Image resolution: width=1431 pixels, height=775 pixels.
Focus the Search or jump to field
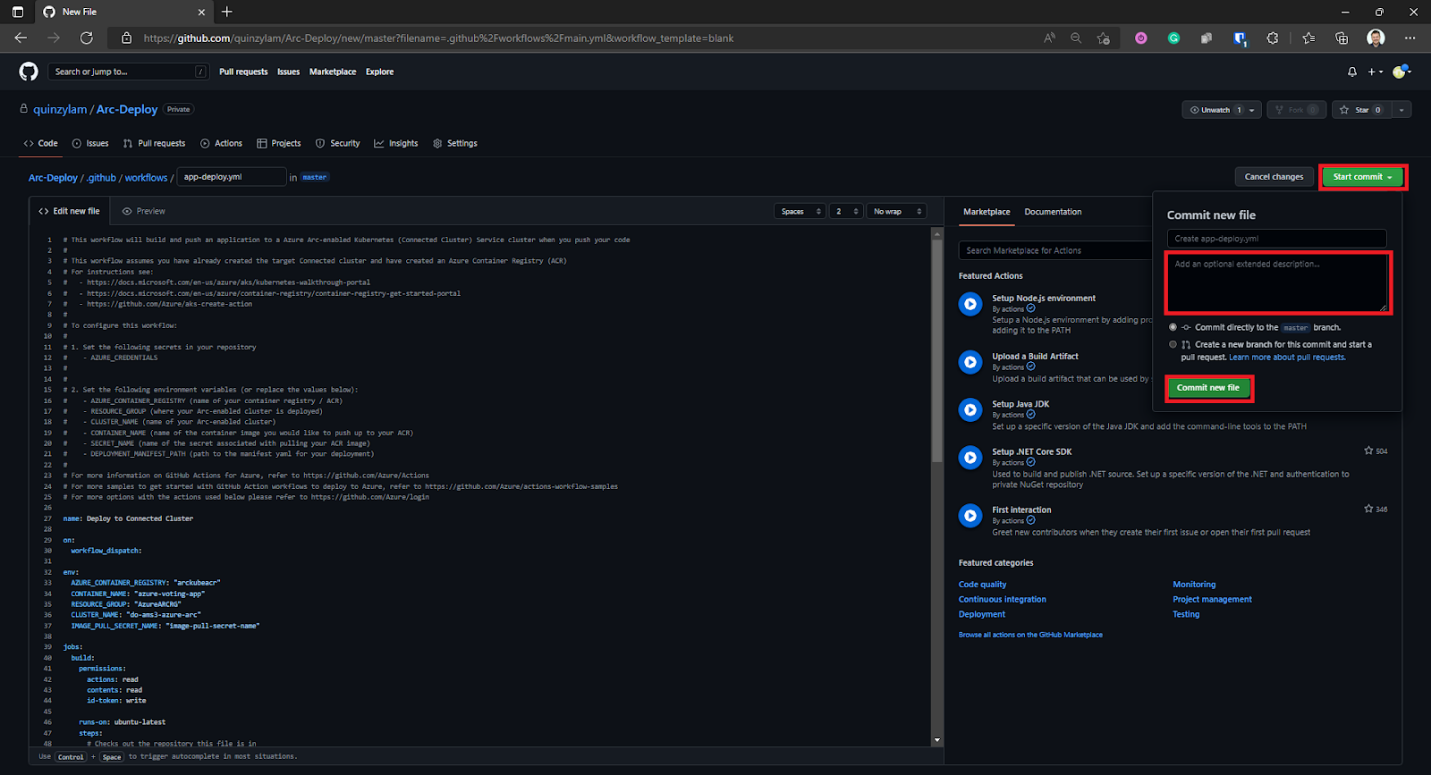tap(130, 72)
